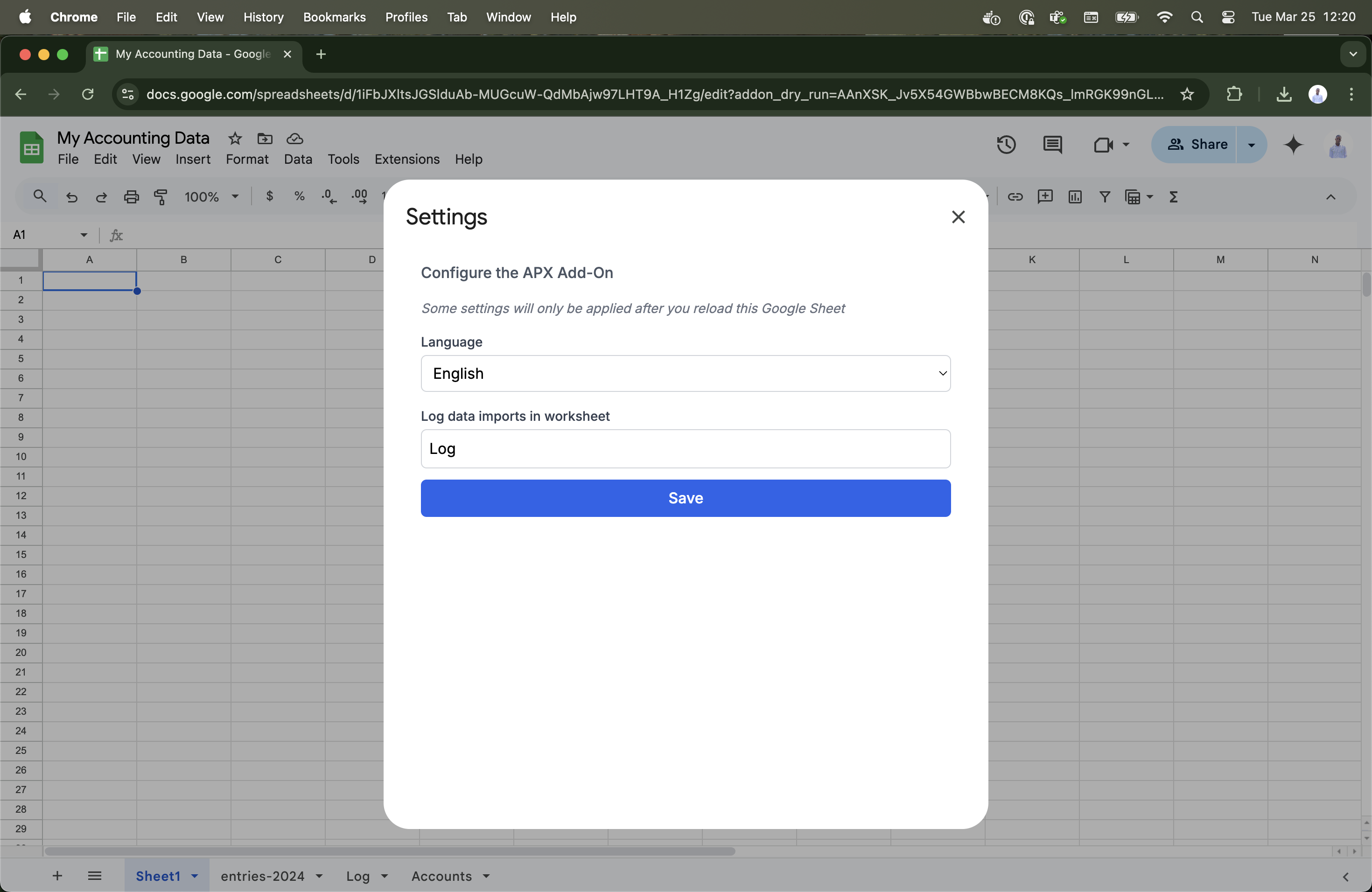This screenshot has width=1372, height=892.
Task: Expand the Share button dropdown arrow
Action: (1252, 145)
